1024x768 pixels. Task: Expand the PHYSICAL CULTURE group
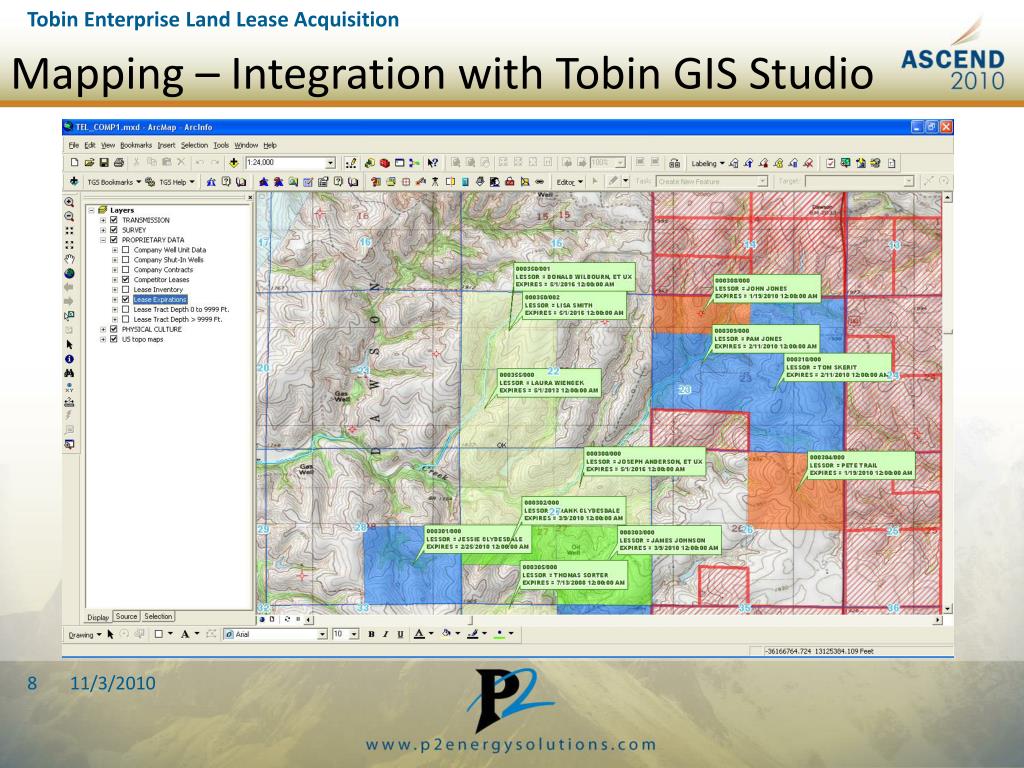click(x=103, y=329)
